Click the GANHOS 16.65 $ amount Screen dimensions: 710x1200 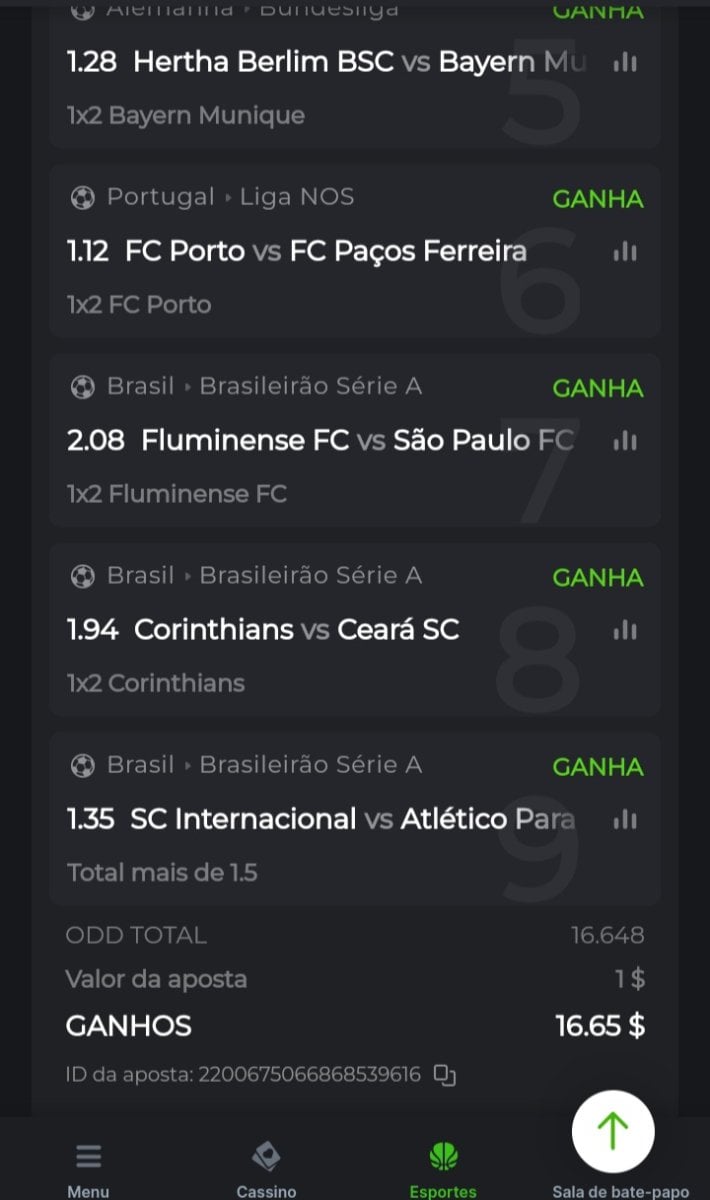coord(600,1025)
